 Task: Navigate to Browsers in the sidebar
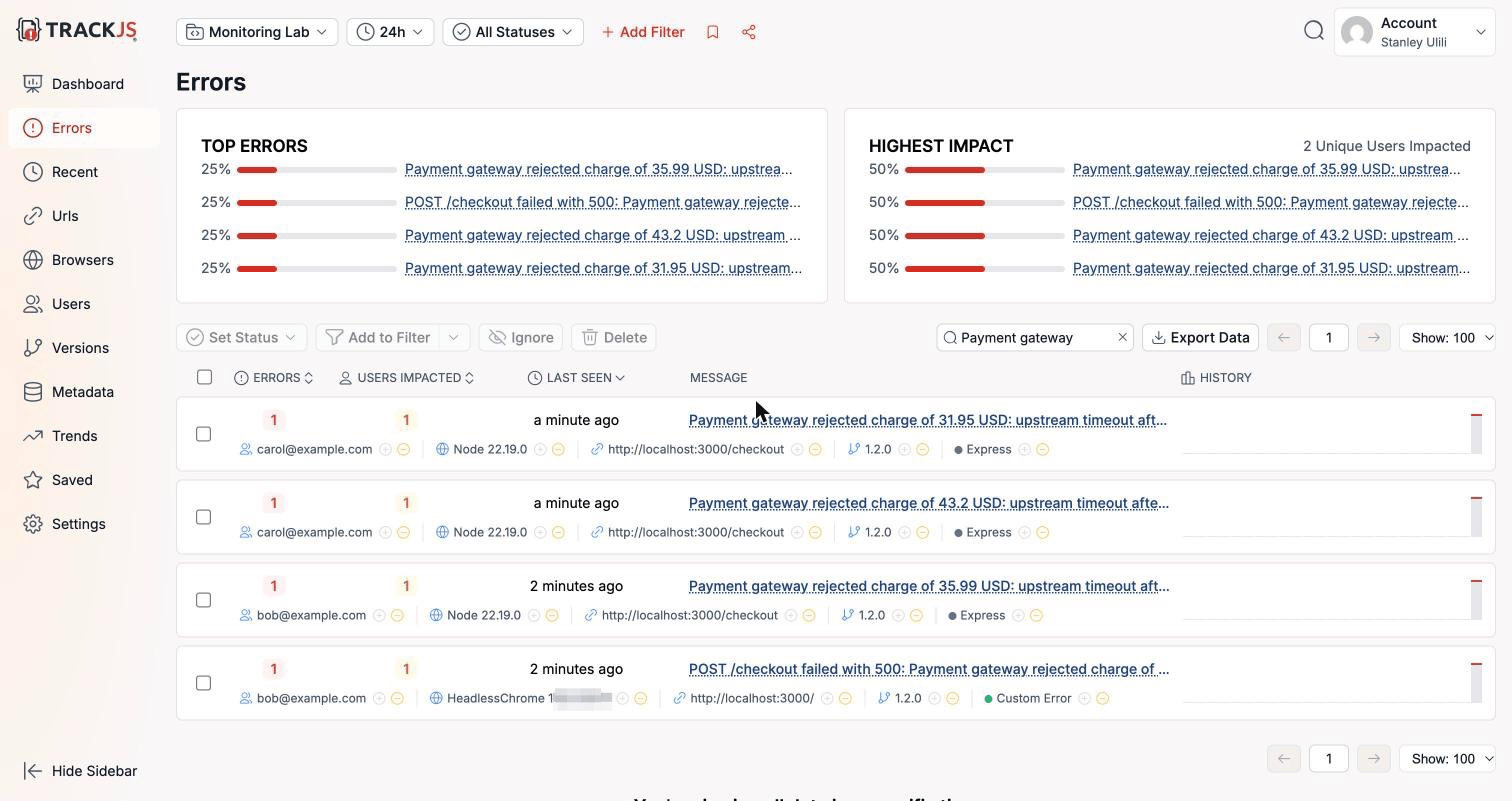[84, 260]
